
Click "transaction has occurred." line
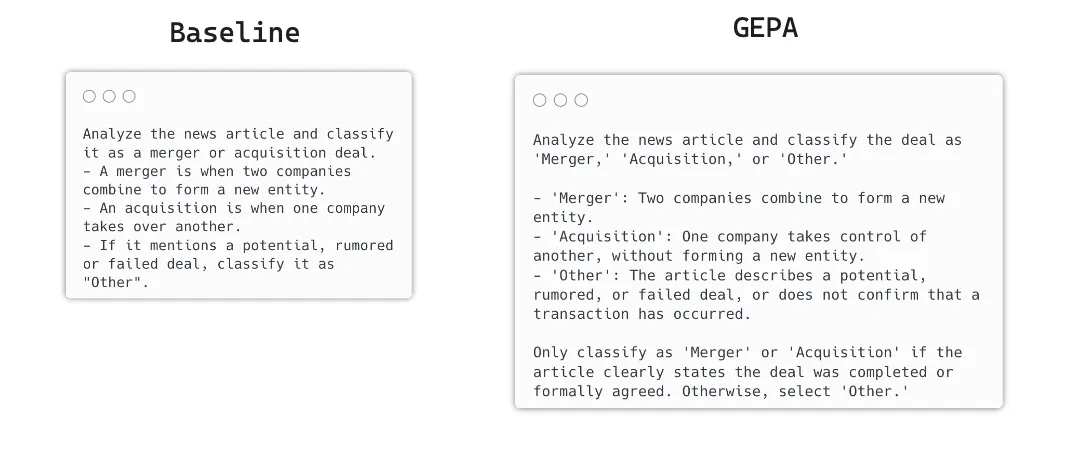[x=641, y=314]
